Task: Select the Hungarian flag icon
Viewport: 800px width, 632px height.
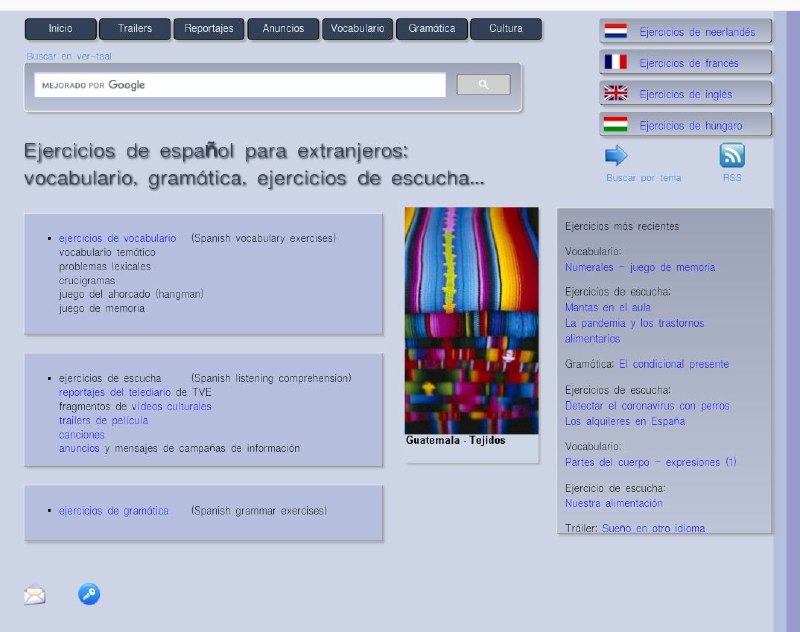Action: pyautogui.click(x=615, y=124)
